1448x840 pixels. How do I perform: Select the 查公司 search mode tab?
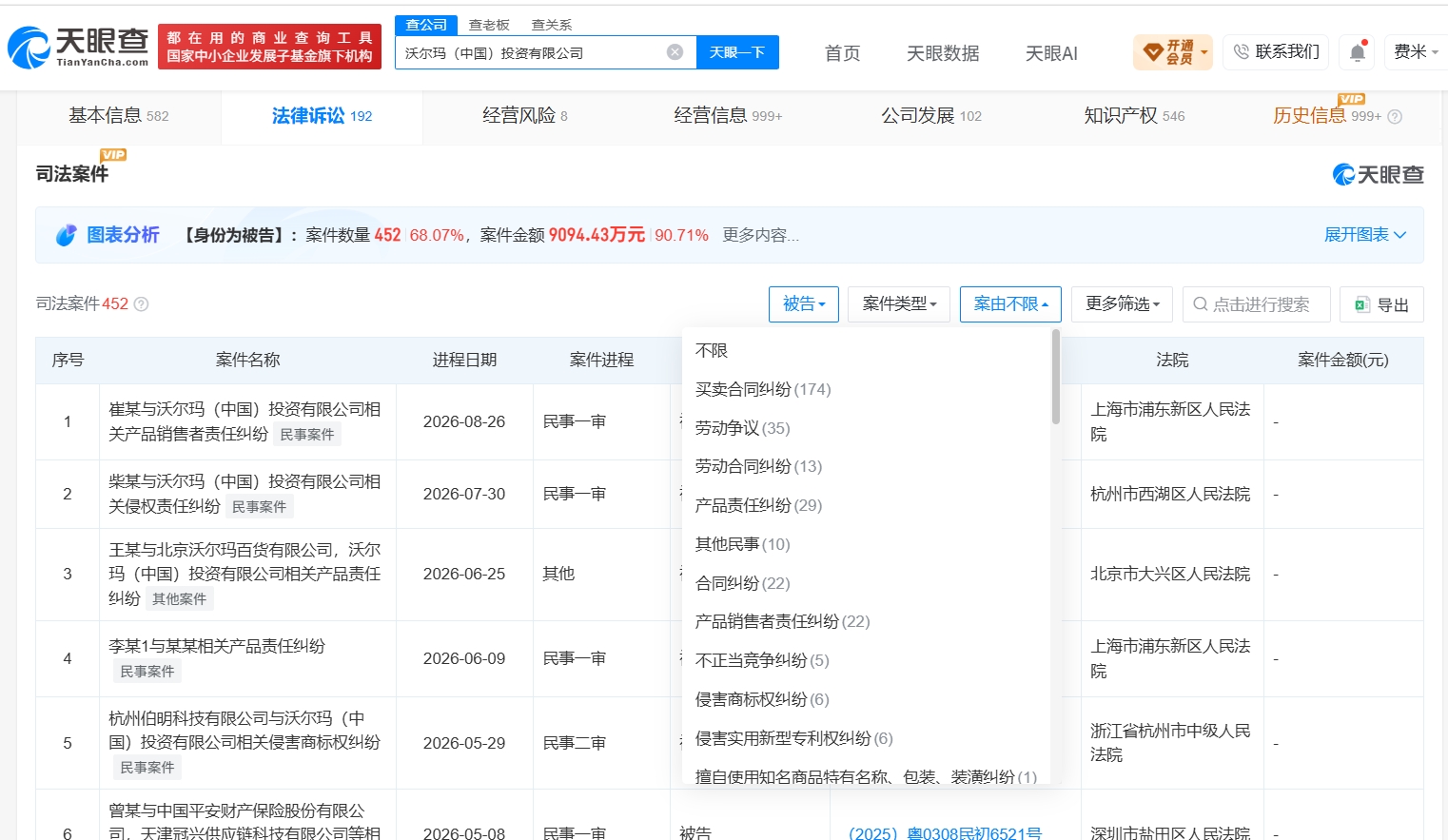[x=426, y=25]
